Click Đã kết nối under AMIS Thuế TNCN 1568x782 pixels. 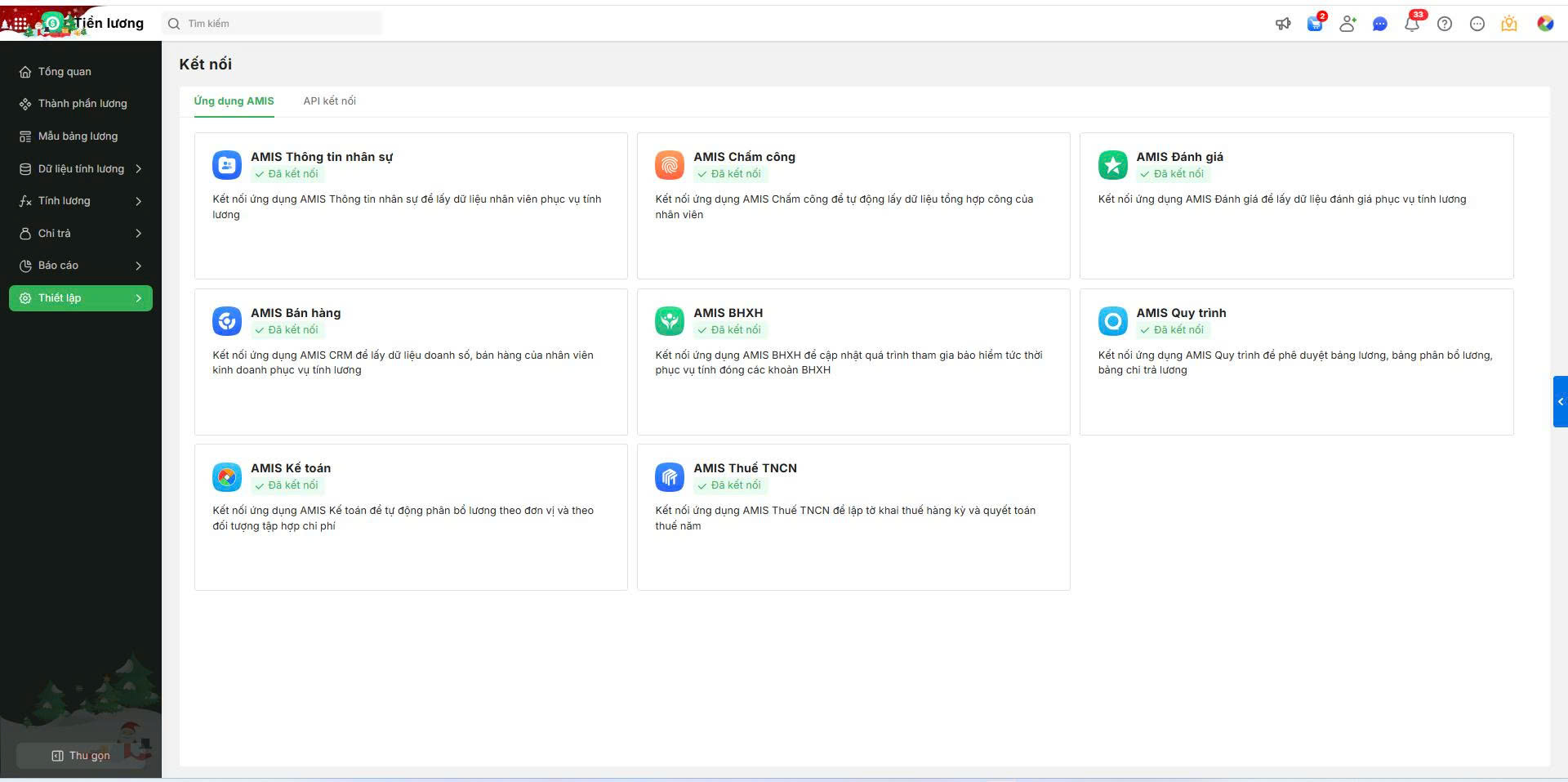[x=729, y=485]
